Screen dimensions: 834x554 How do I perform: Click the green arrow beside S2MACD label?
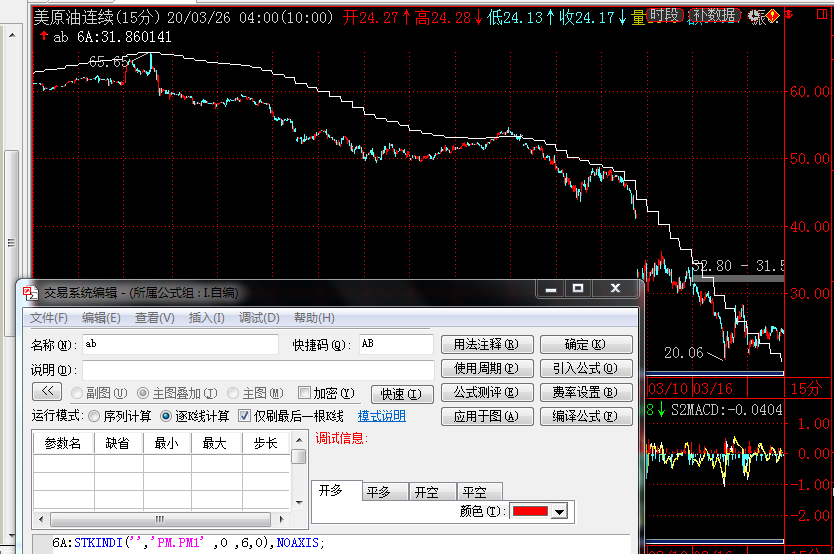[x=661, y=409]
